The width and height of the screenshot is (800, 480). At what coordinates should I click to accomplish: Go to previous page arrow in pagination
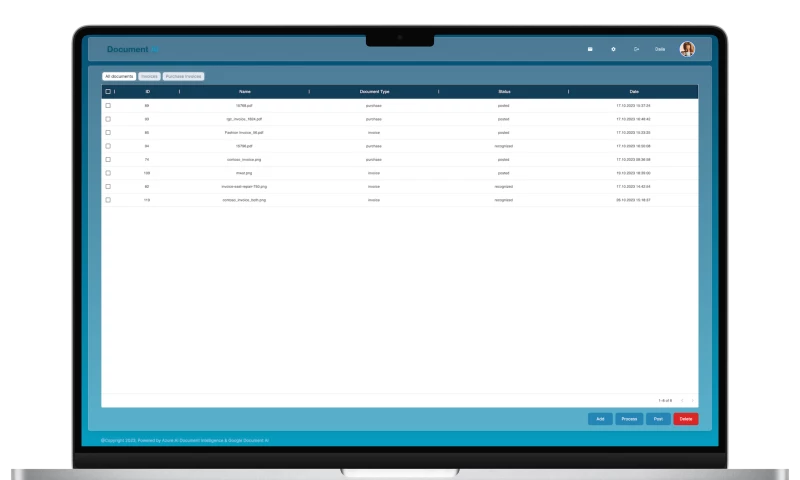pos(682,400)
